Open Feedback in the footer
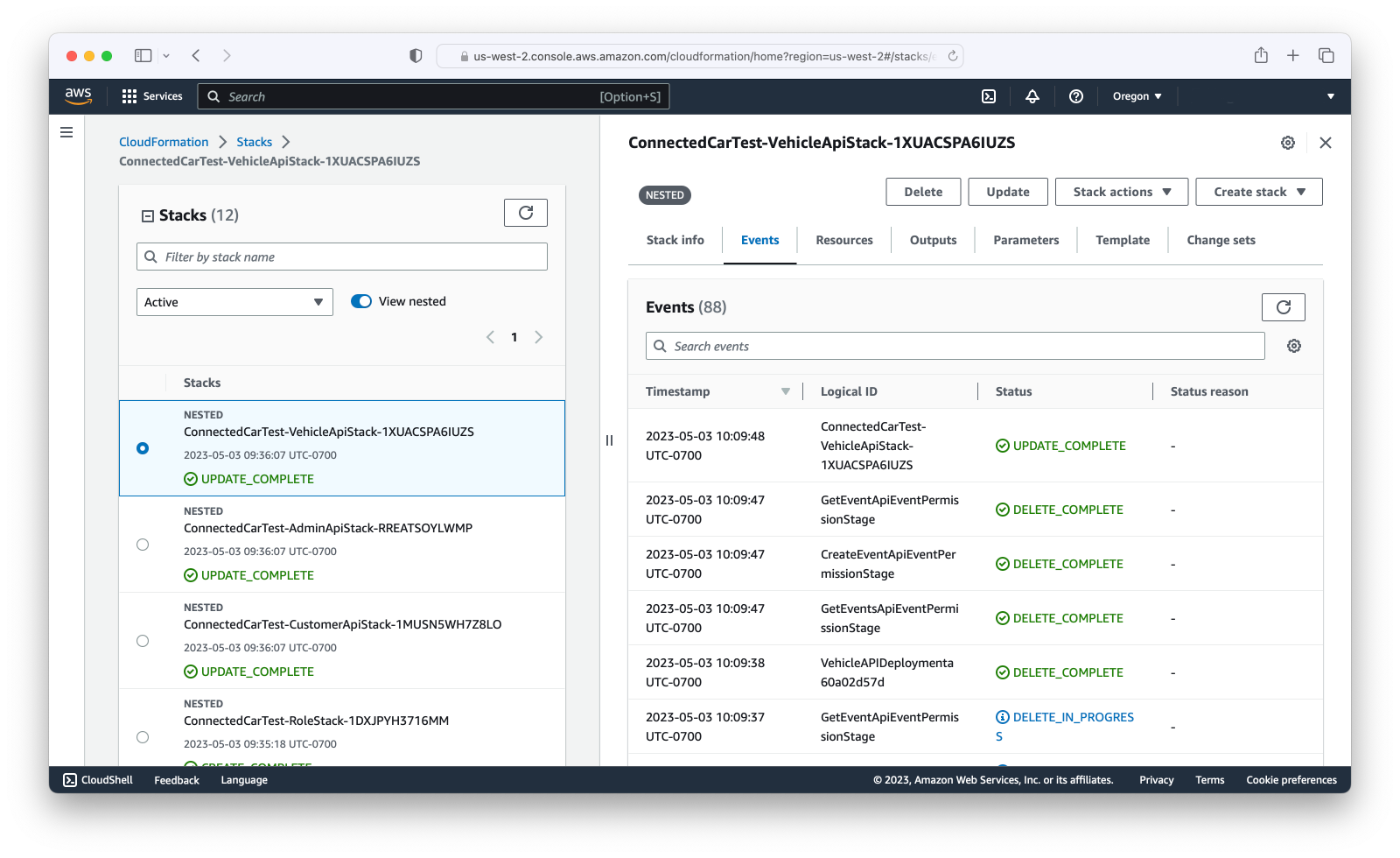This screenshot has width=1400, height=858. [177, 780]
